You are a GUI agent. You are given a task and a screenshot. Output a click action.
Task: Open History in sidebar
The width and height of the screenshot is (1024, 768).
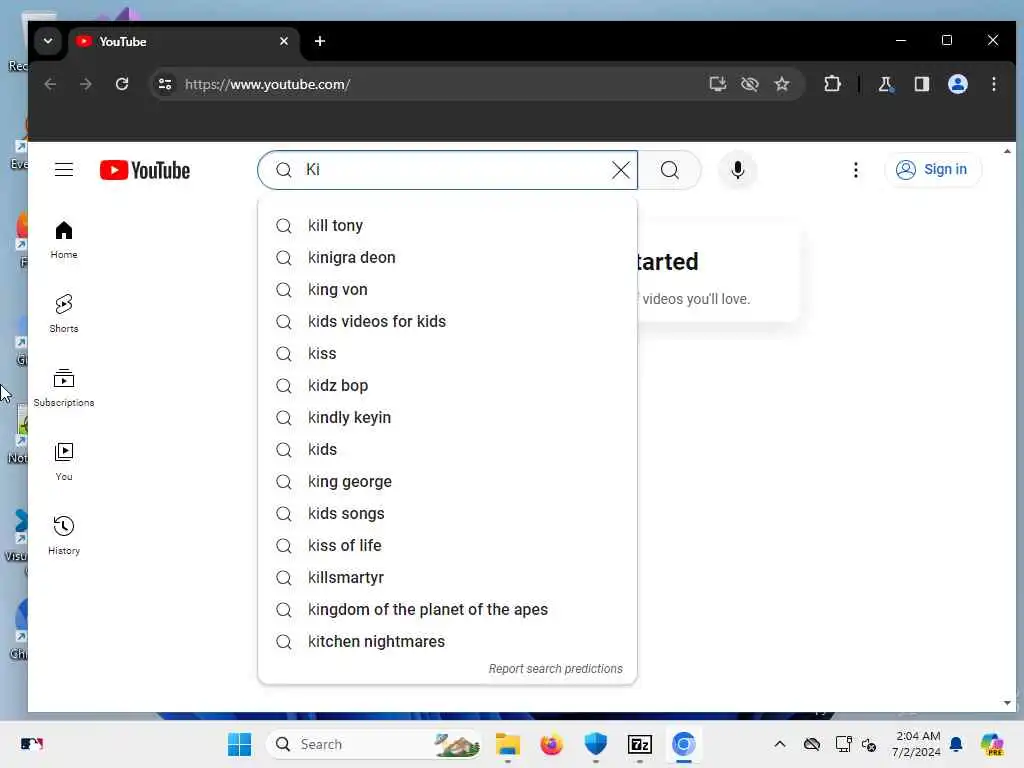pos(64,536)
